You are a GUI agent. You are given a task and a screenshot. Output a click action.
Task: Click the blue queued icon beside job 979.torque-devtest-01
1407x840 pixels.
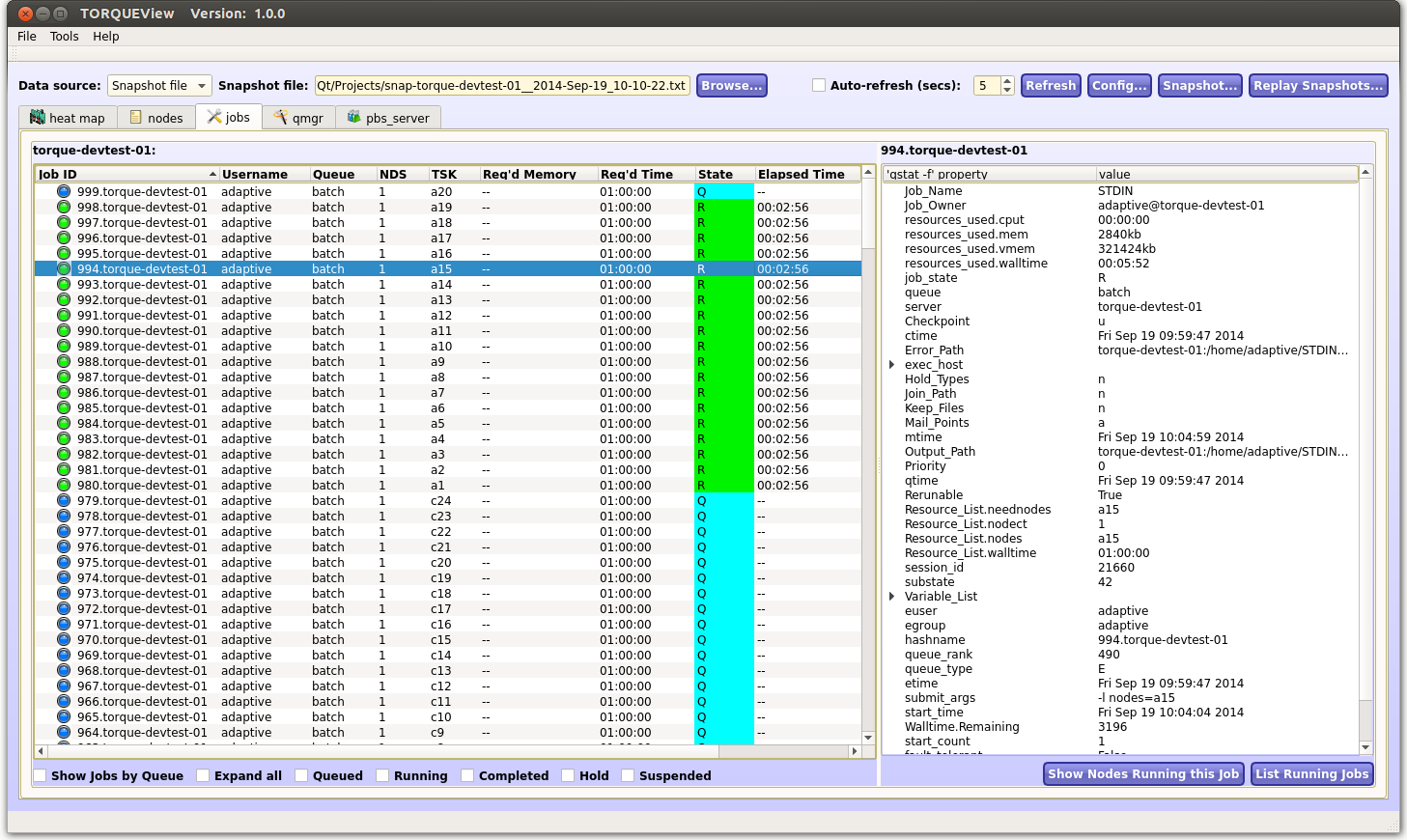[x=63, y=500]
